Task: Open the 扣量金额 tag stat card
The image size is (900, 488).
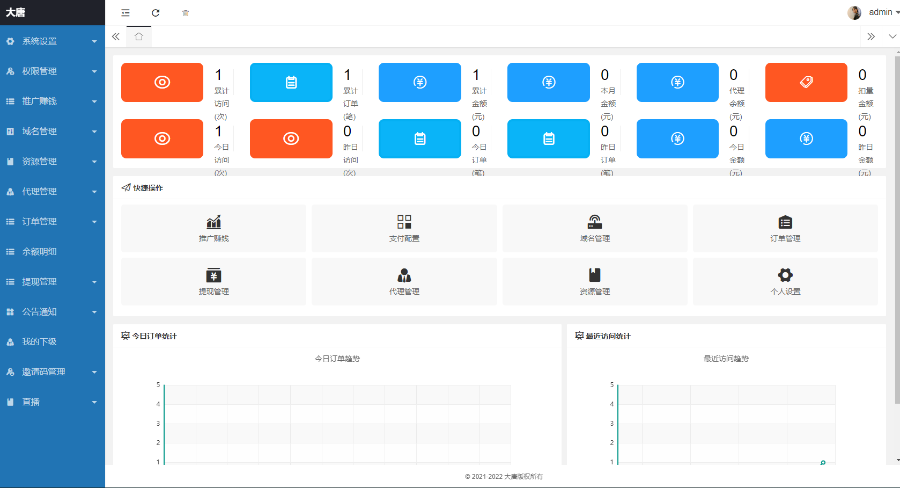Action: (x=806, y=82)
